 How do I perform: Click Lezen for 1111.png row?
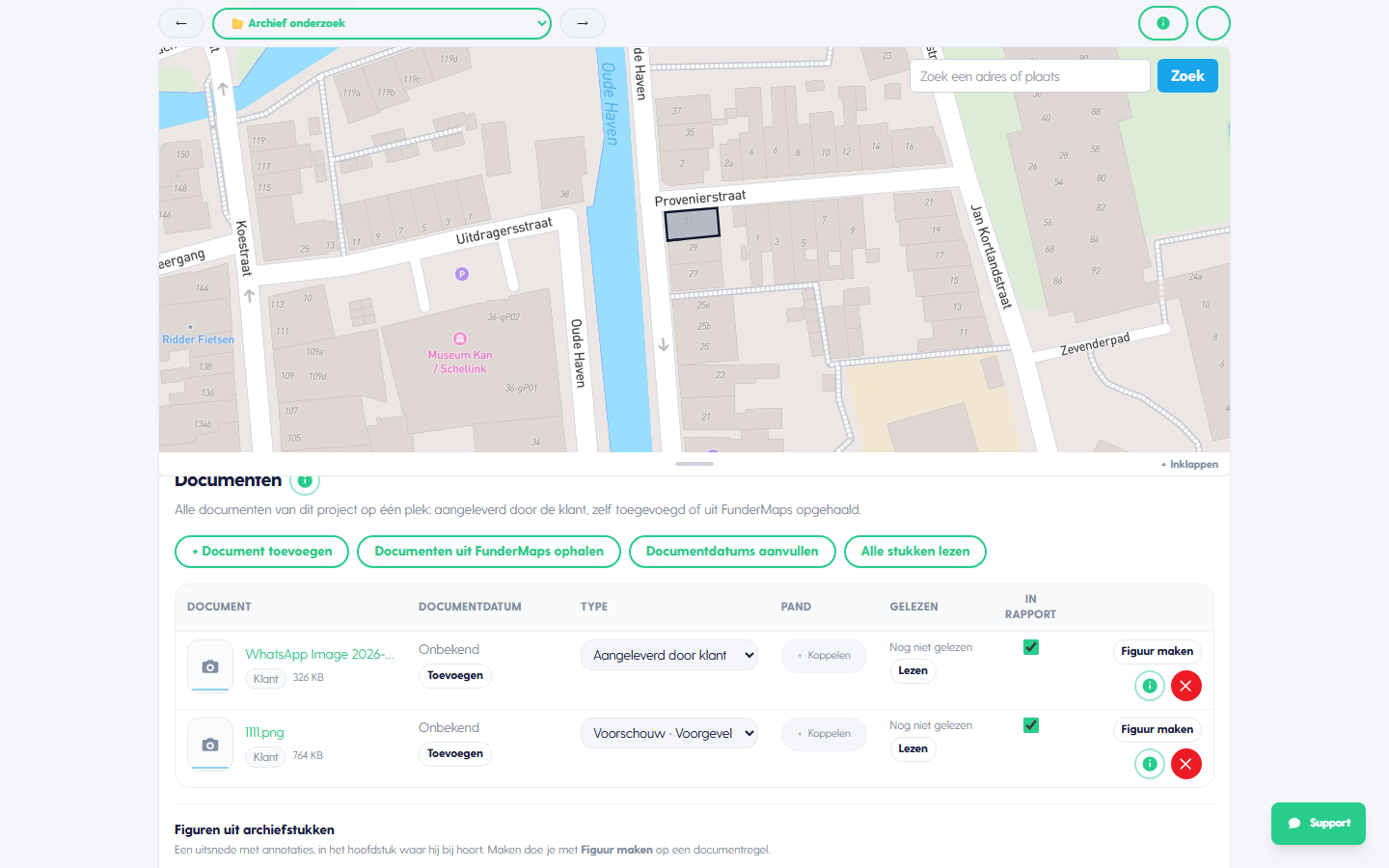point(912,748)
